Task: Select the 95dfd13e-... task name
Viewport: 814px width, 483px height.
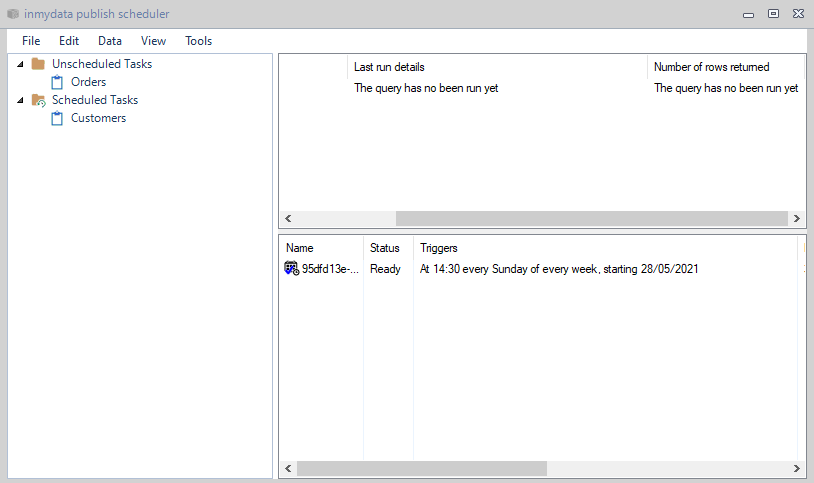Action: coord(330,269)
